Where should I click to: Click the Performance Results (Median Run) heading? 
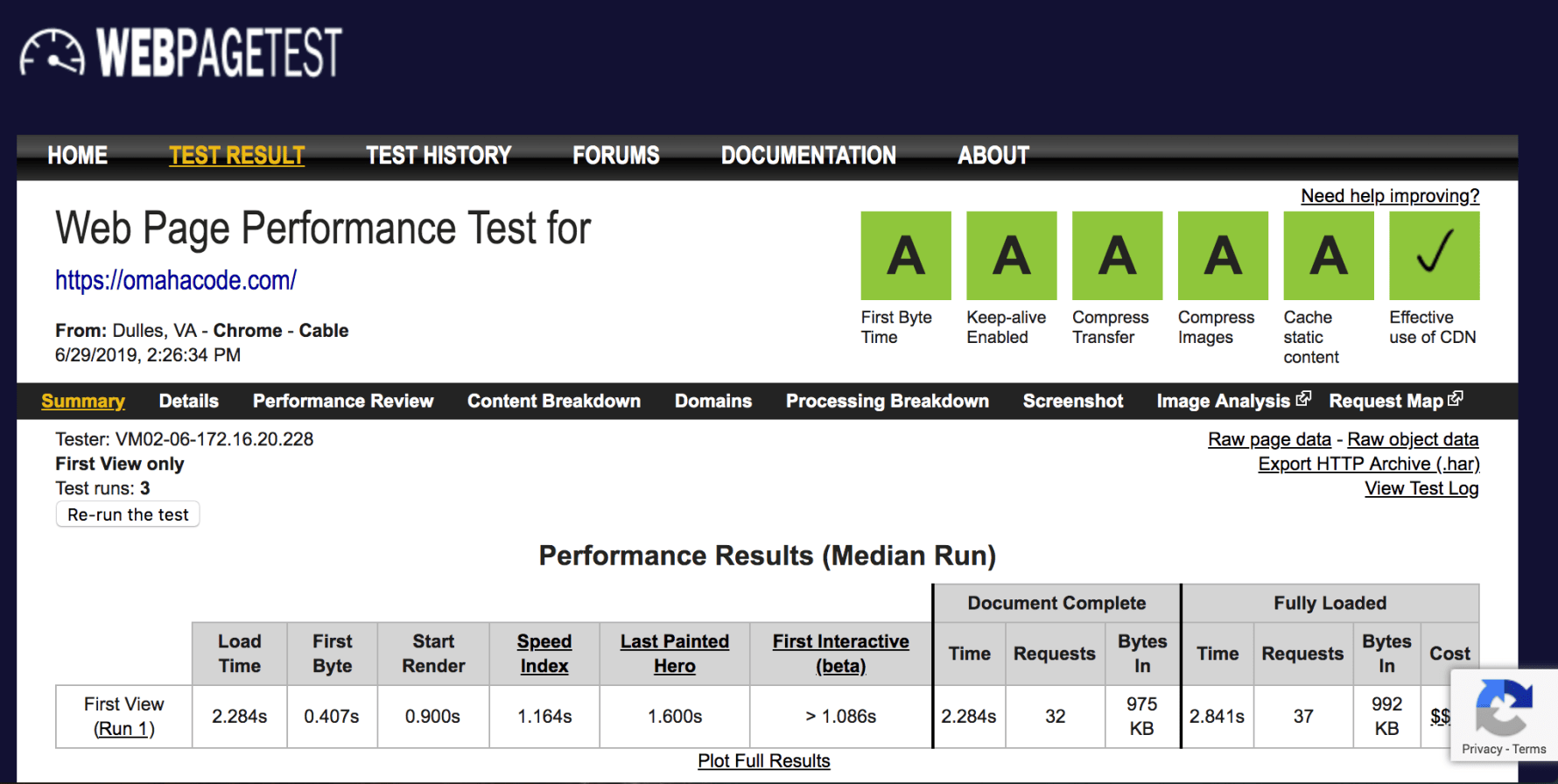click(x=768, y=556)
